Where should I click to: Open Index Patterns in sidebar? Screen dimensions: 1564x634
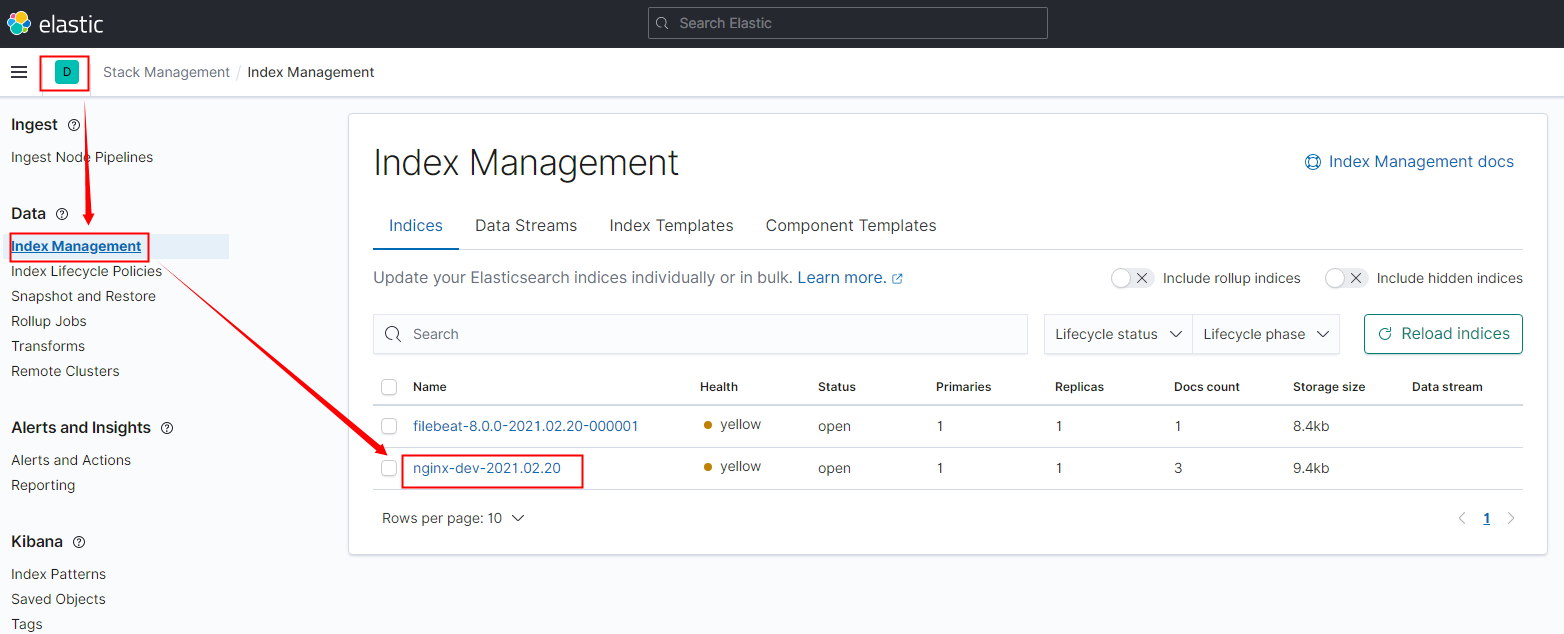58,574
